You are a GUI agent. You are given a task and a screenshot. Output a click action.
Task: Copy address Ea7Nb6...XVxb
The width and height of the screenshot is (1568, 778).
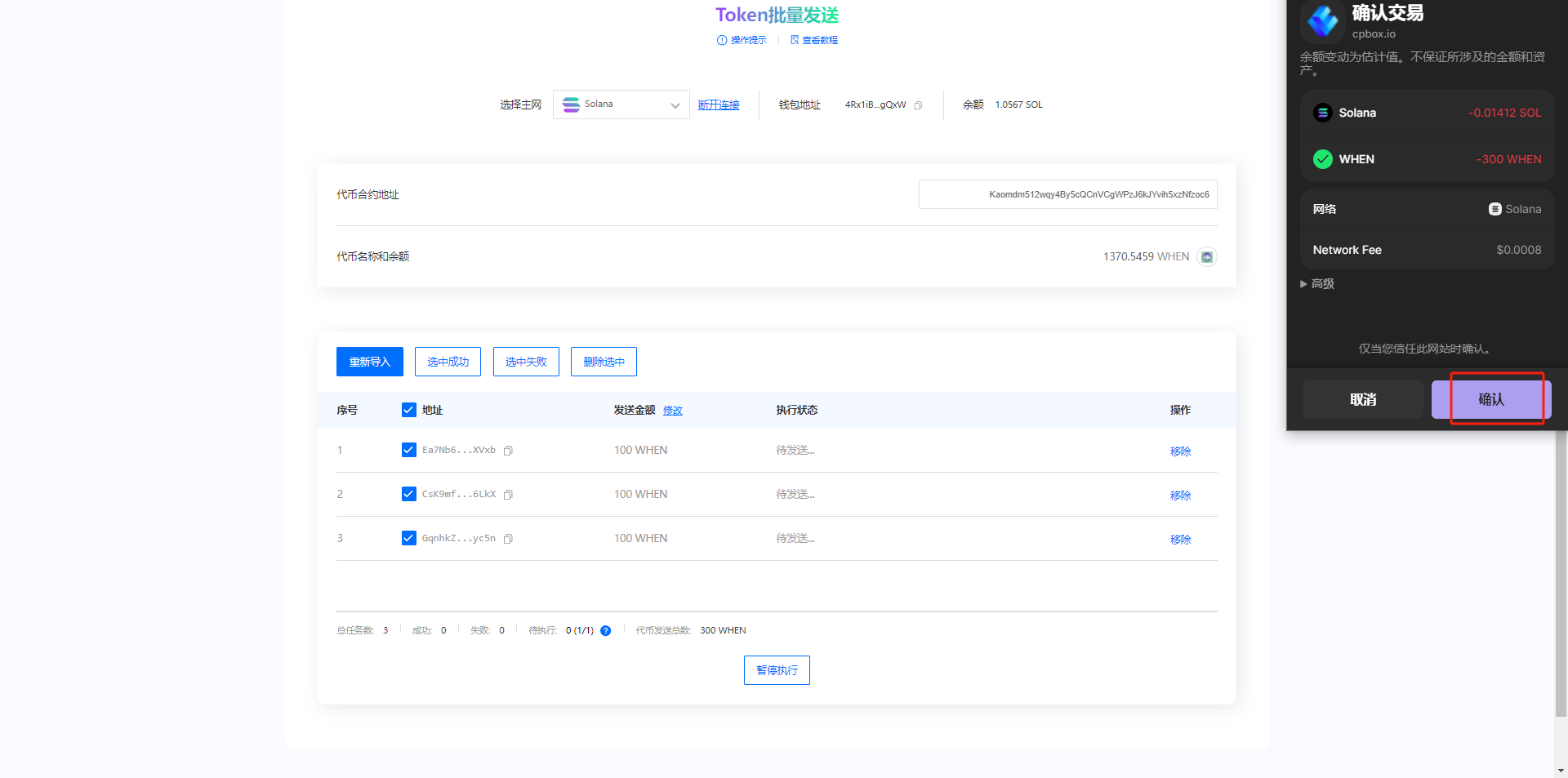click(508, 451)
